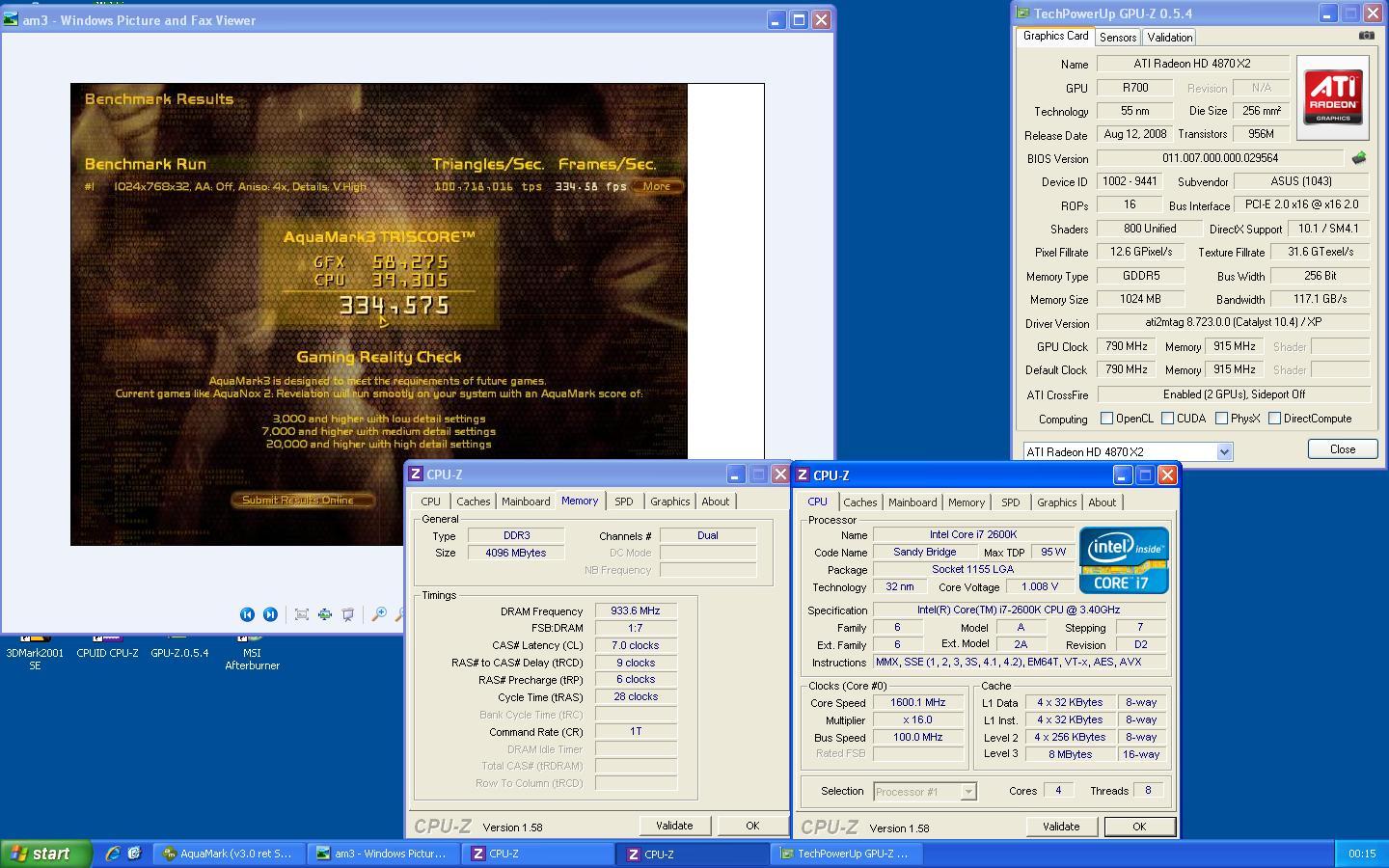The width and height of the screenshot is (1389, 868).
Task: Open Mainboard tab in right CPU-Z window
Action: point(912,502)
